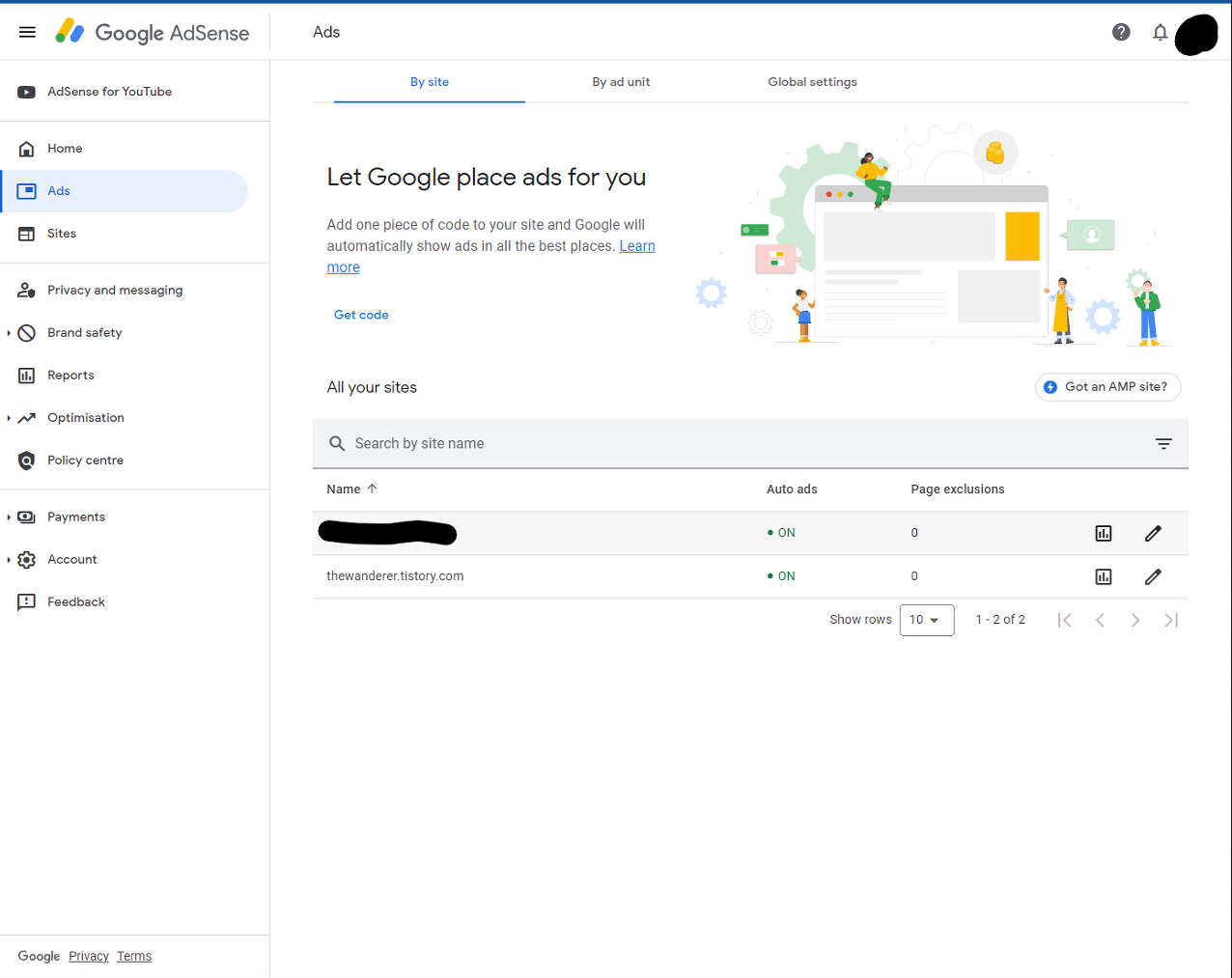Switch to the By ad unit tab
This screenshot has width=1232, height=978.
pyautogui.click(x=621, y=82)
